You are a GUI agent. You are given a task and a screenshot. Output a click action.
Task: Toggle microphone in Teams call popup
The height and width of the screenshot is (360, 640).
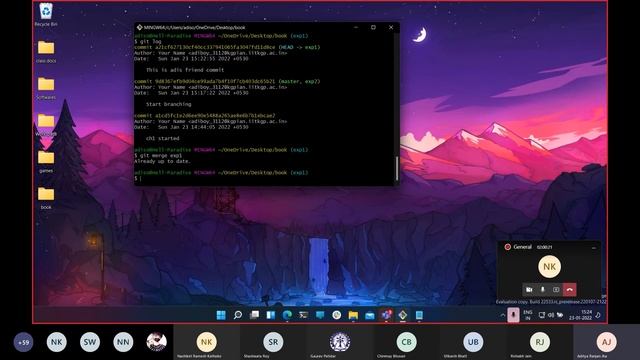[x=542, y=289]
